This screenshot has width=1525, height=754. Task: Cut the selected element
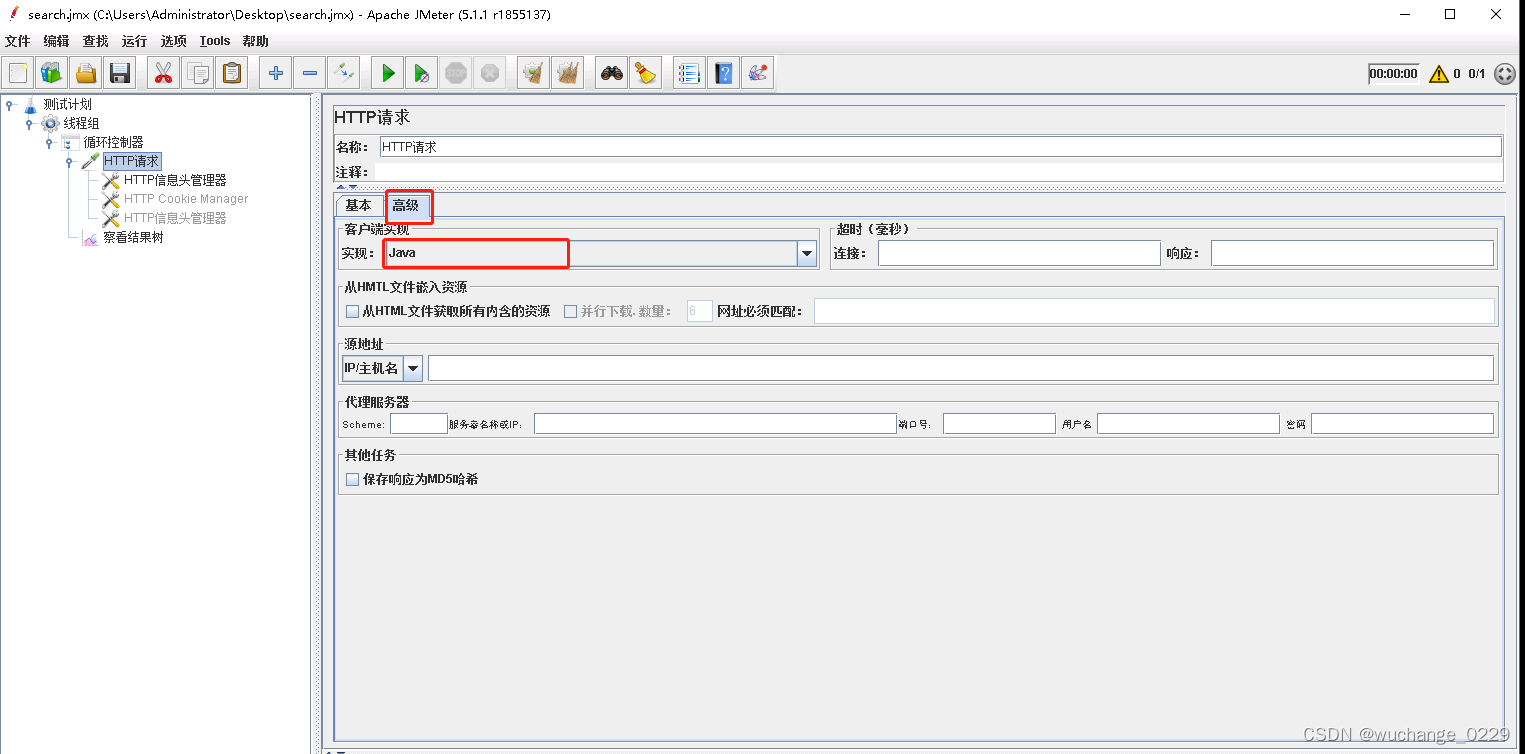coord(163,72)
